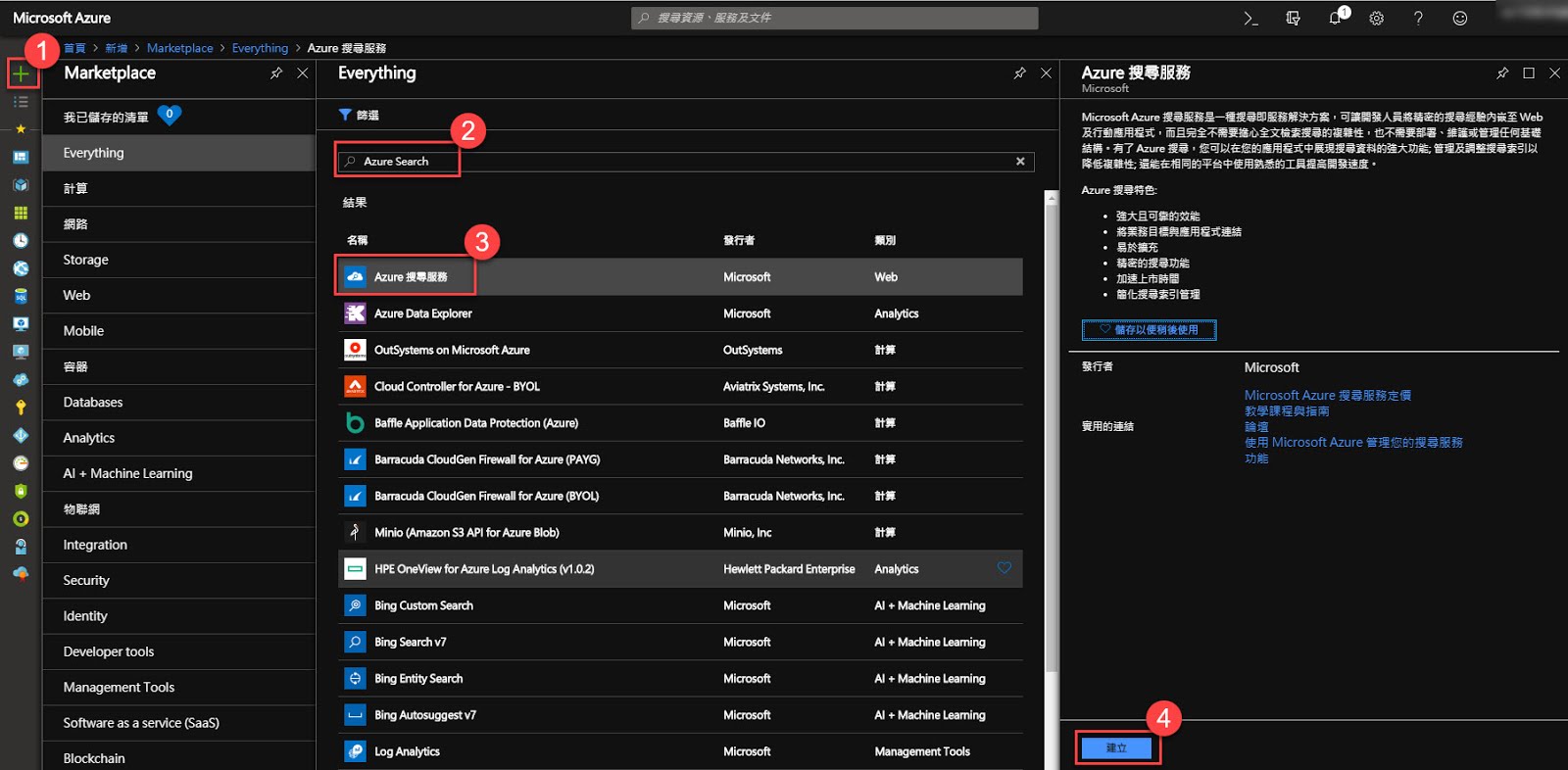Open portal settings gear
The image size is (1568, 770).
1377,18
